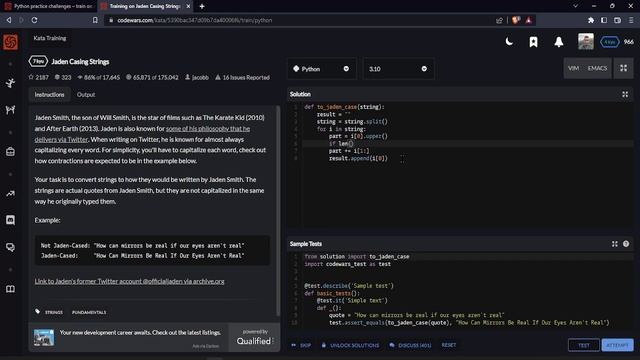Toggle the browser sidebar panel
The width and height of the screenshot is (640, 360).
pyautogui.click(x=604, y=20)
